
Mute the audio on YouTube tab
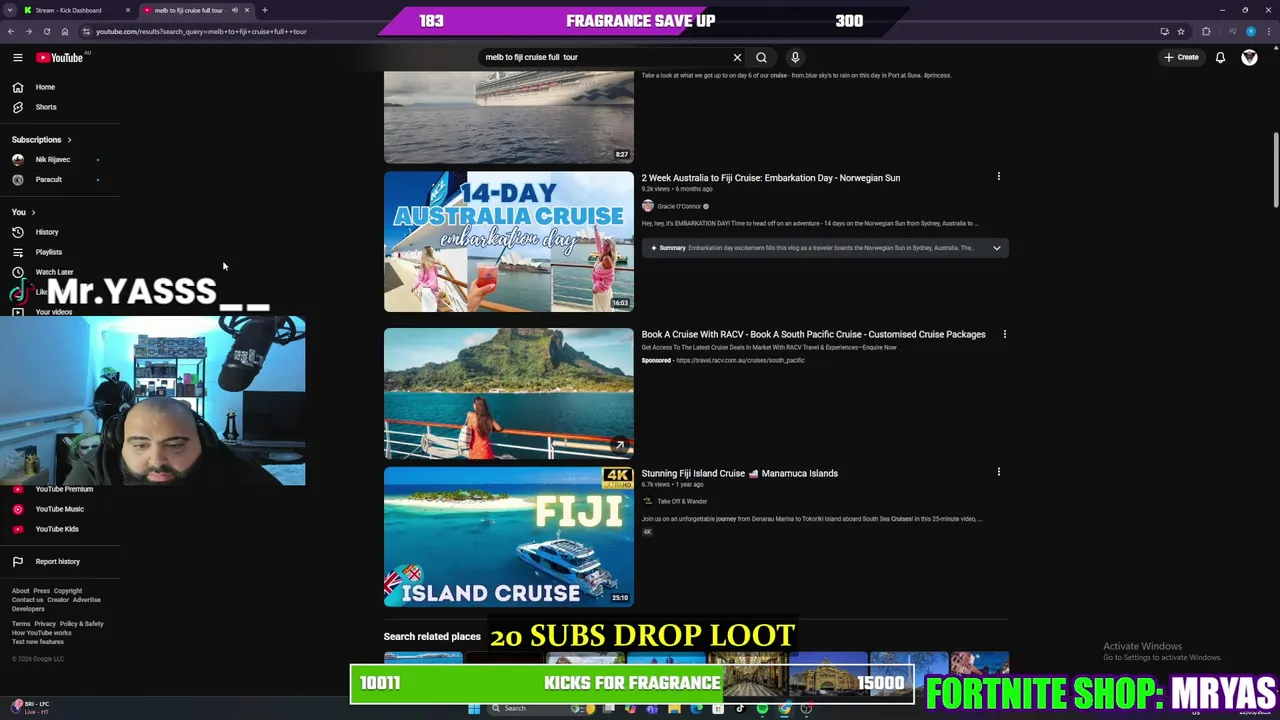coord(235,10)
